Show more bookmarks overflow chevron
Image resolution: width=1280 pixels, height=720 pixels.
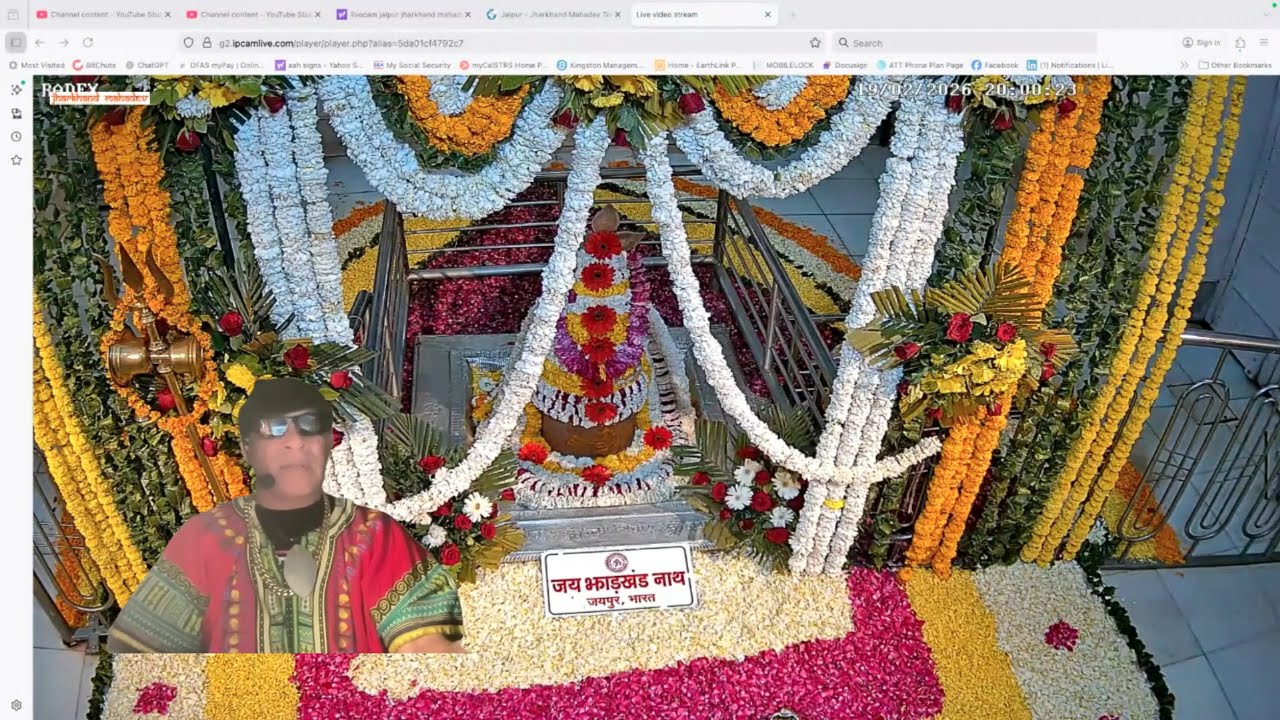[1184, 65]
